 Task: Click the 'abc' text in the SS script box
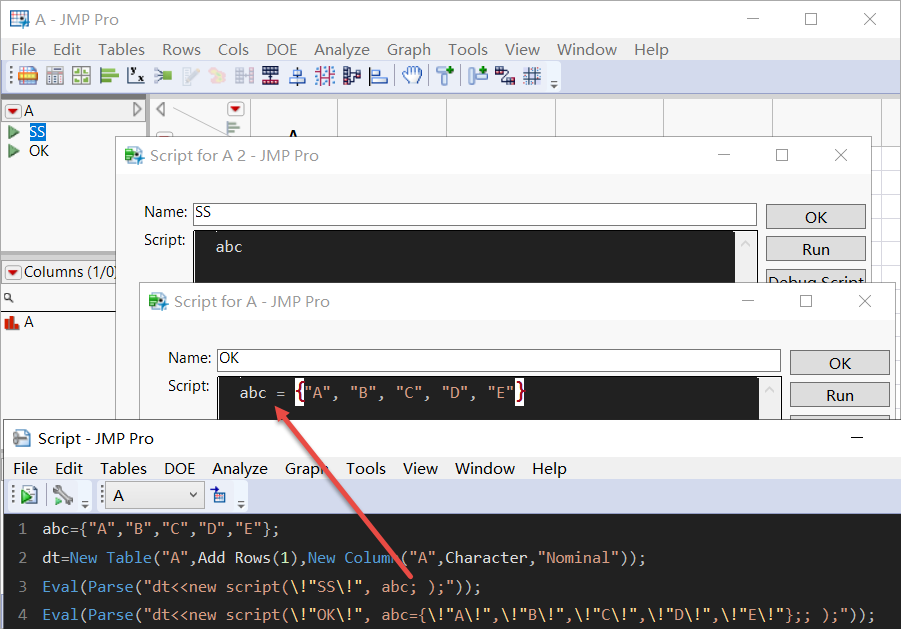tap(229, 247)
